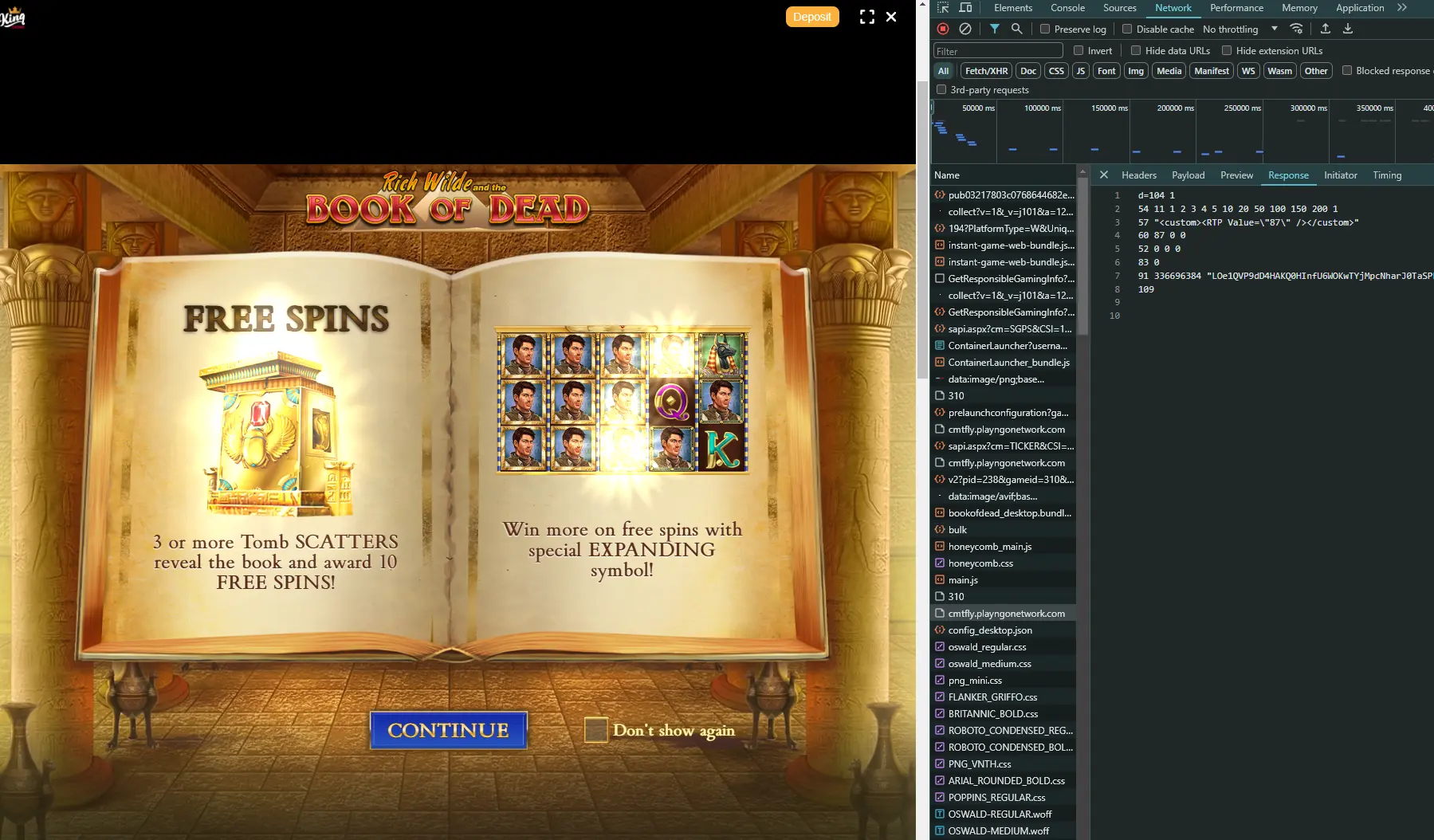Check Hide data URLs

[1136, 50]
